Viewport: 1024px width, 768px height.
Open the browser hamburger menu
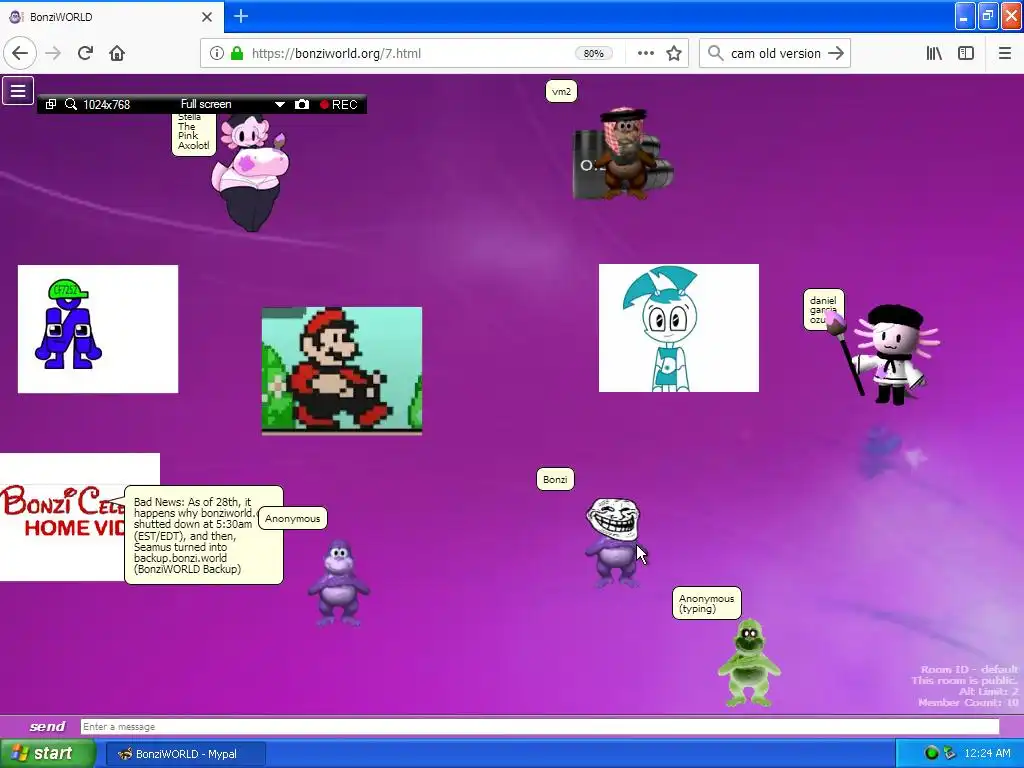[x=1004, y=54]
